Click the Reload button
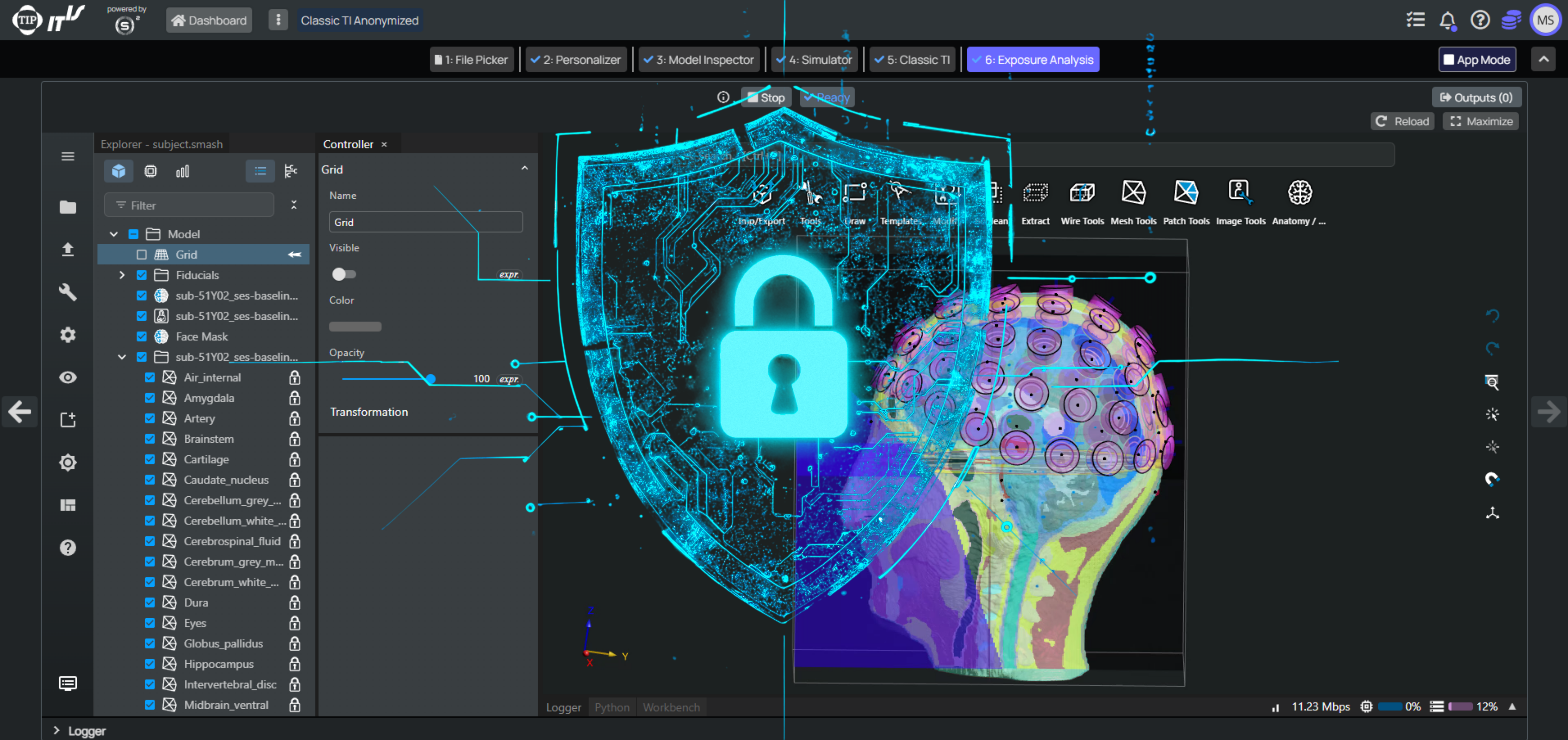The image size is (1568, 740). (1402, 121)
